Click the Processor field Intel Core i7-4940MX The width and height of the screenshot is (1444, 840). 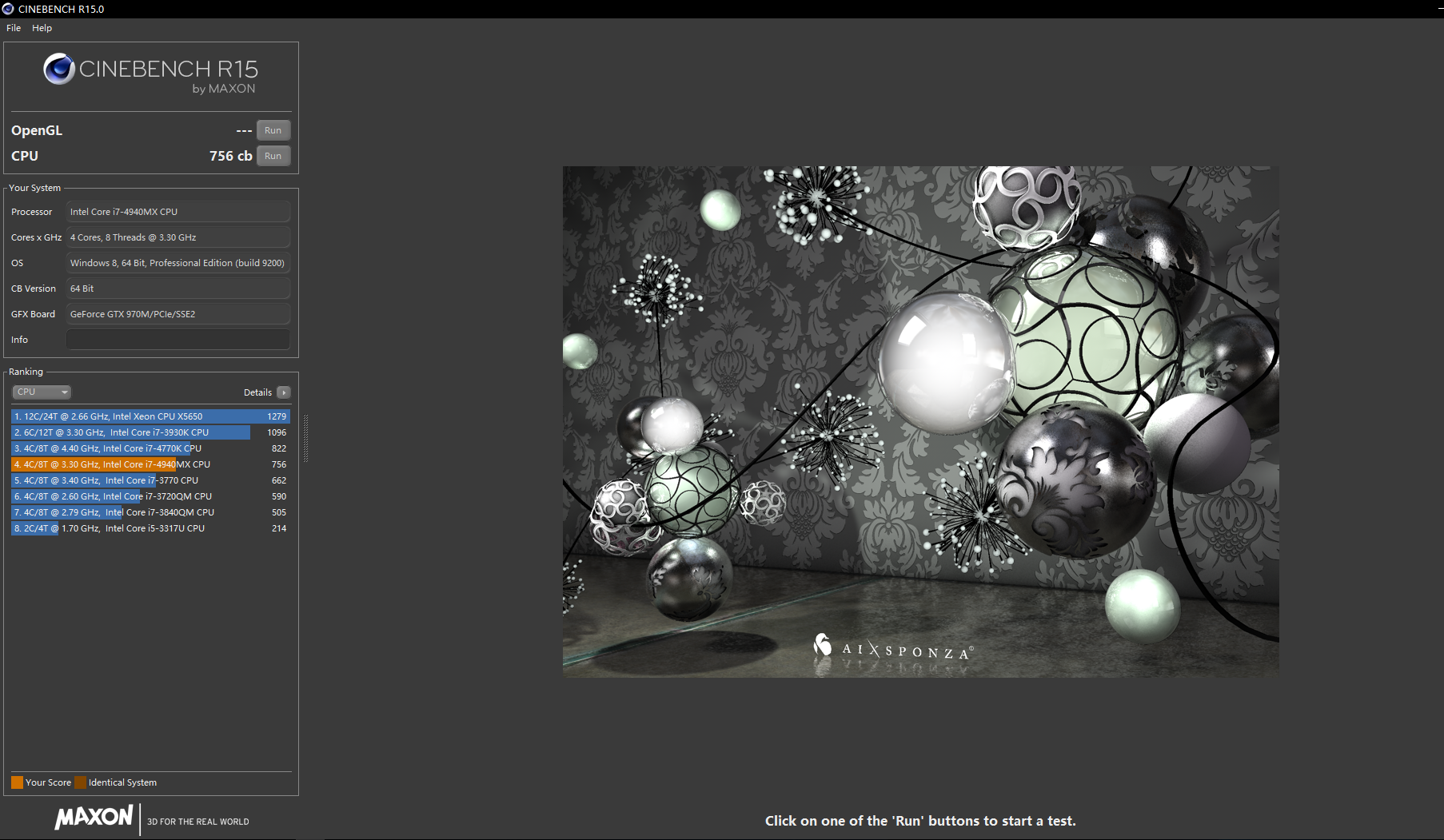tap(178, 212)
